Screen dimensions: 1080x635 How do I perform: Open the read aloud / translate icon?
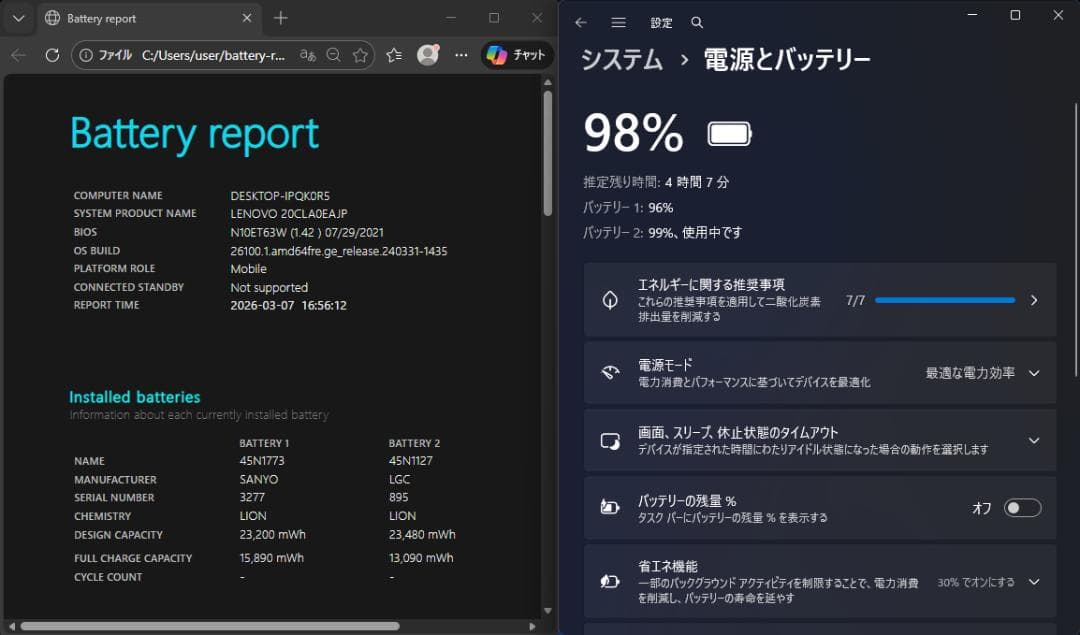pyautogui.click(x=308, y=55)
